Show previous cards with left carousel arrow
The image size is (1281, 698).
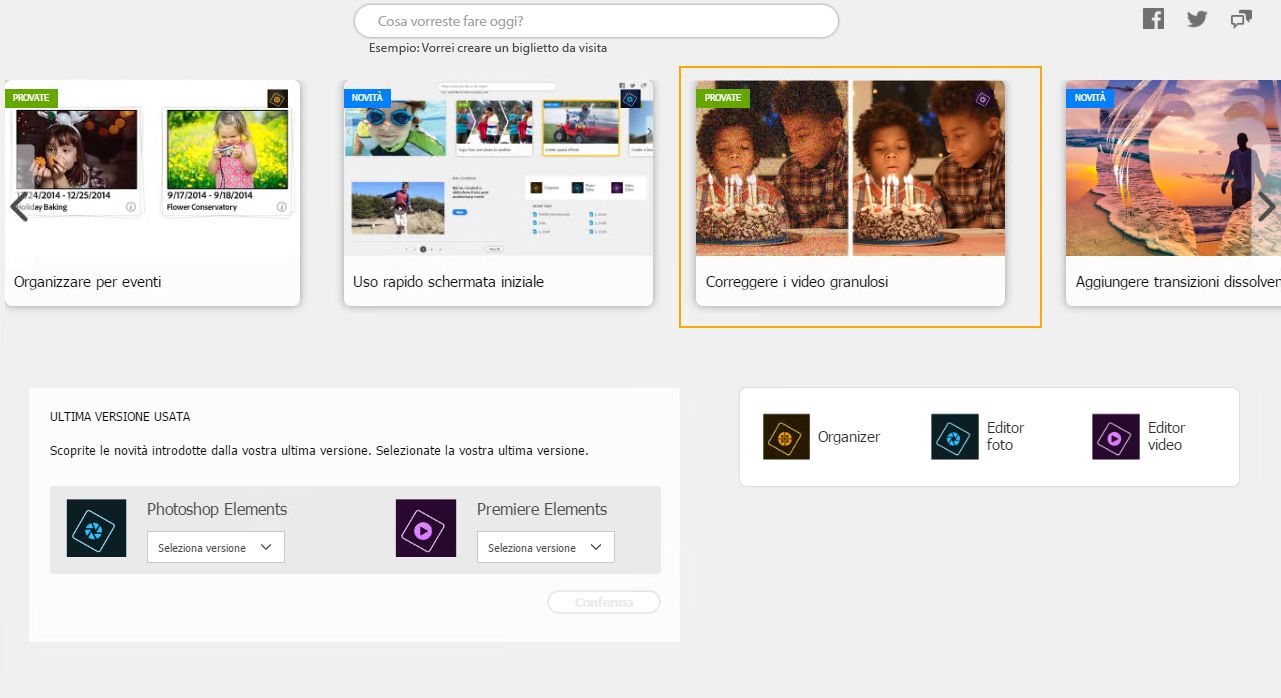17,207
